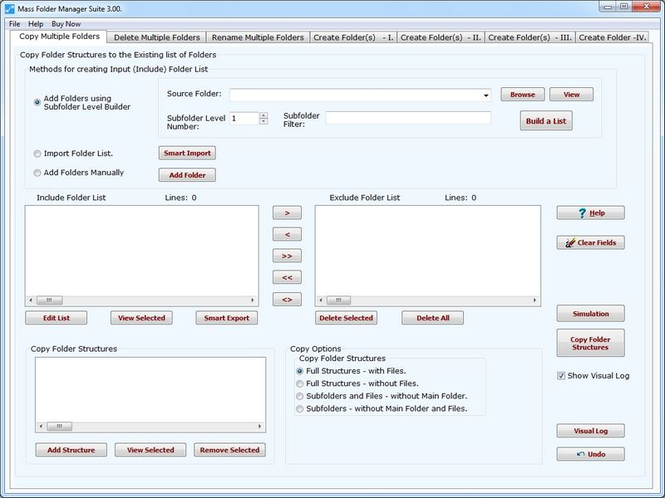Click the Remove Selected button
The height and width of the screenshot is (498, 665).
click(230, 450)
